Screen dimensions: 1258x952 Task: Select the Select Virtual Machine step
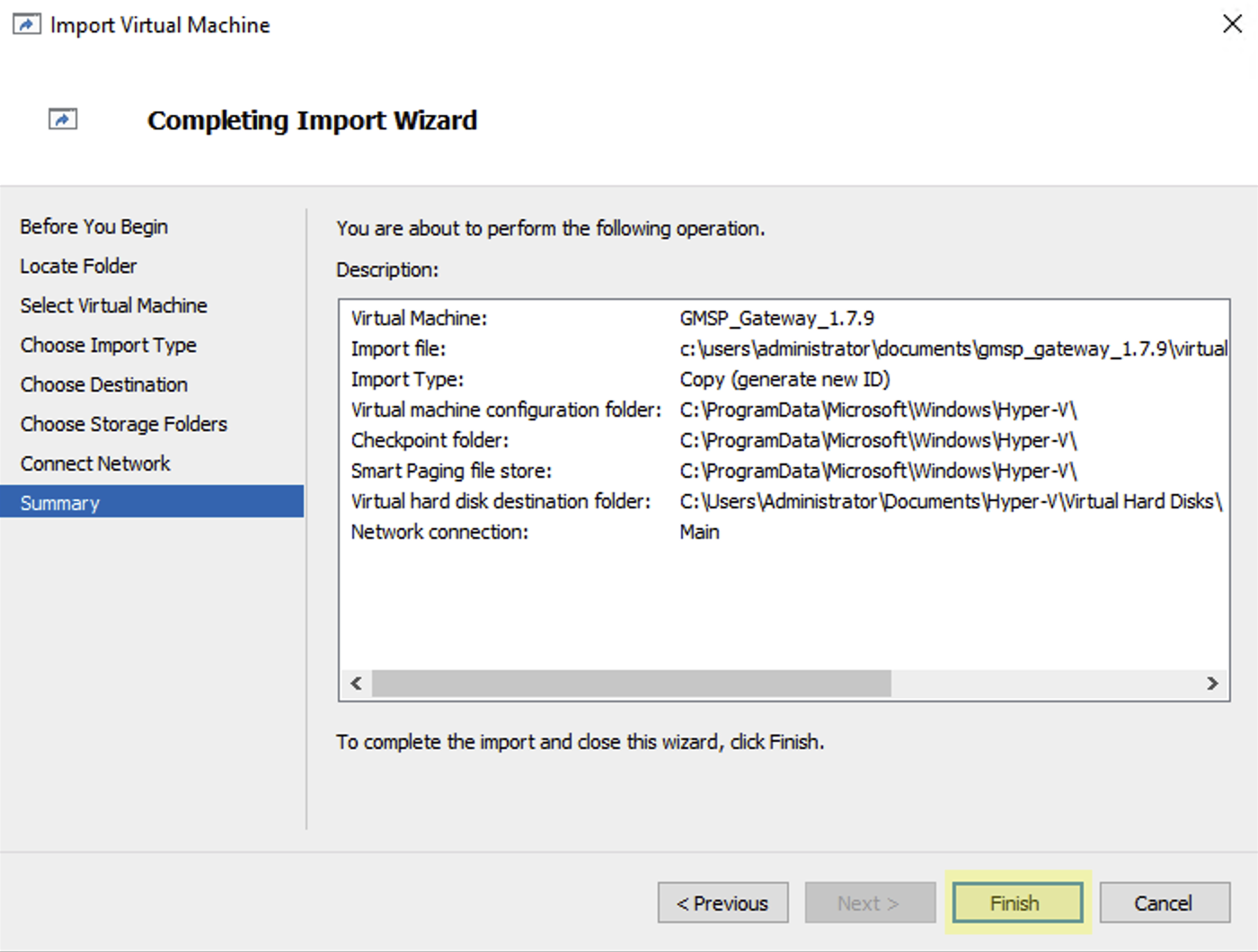[x=114, y=305]
